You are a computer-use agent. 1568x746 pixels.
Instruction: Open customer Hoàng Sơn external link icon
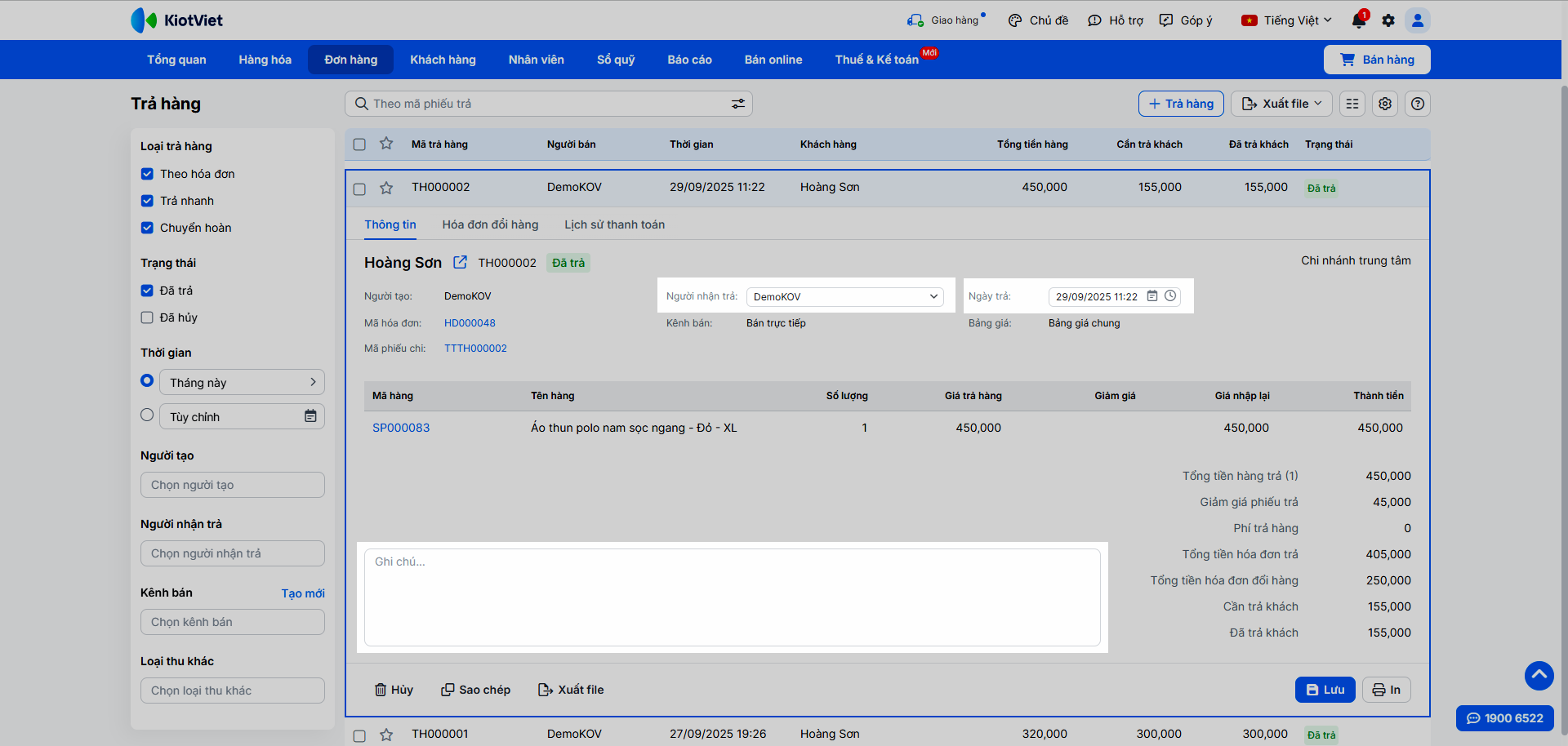coord(461,262)
